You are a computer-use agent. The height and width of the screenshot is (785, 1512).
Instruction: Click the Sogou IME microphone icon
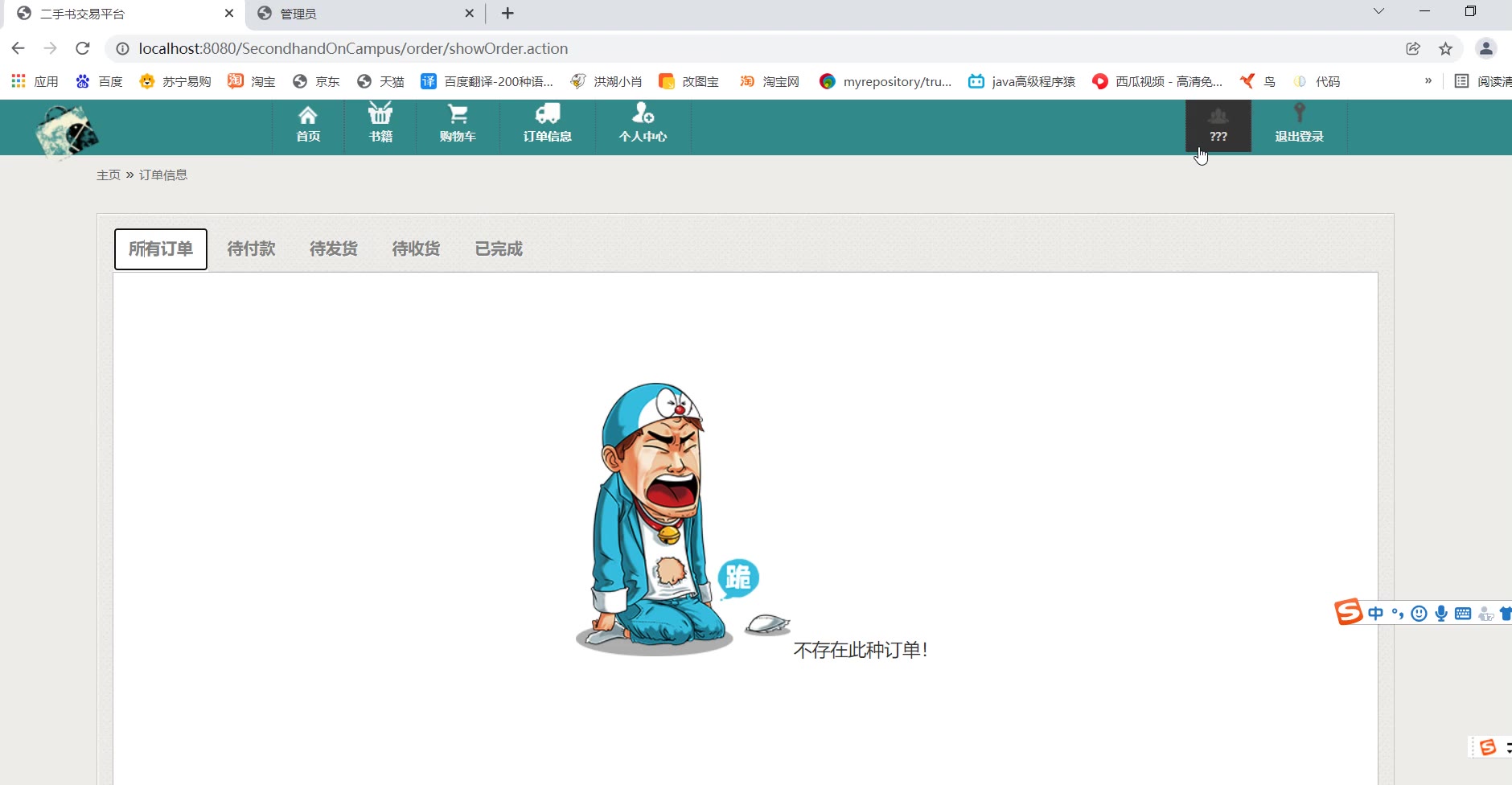[x=1441, y=614]
